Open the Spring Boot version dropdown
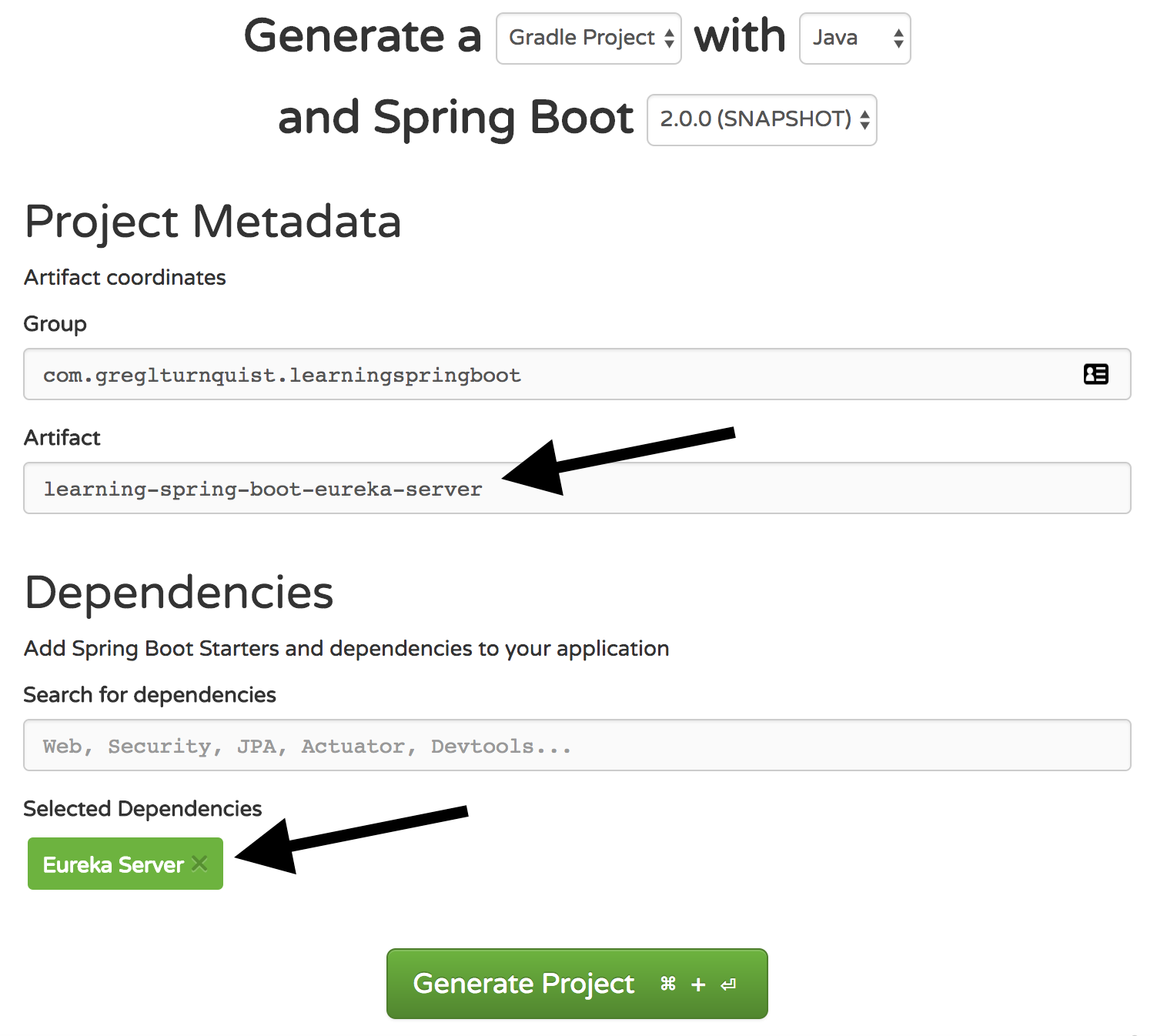The image size is (1167, 1036). point(762,120)
